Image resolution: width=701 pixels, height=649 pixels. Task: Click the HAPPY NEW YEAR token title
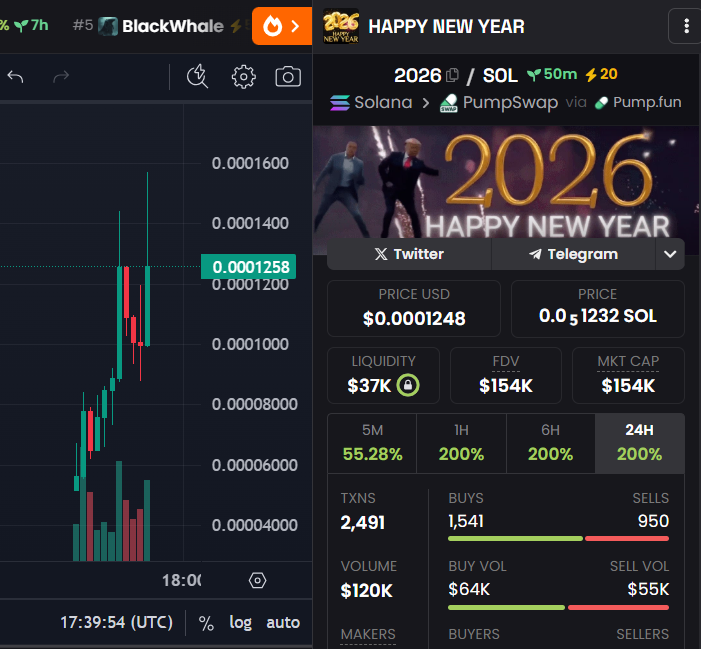tap(446, 26)
